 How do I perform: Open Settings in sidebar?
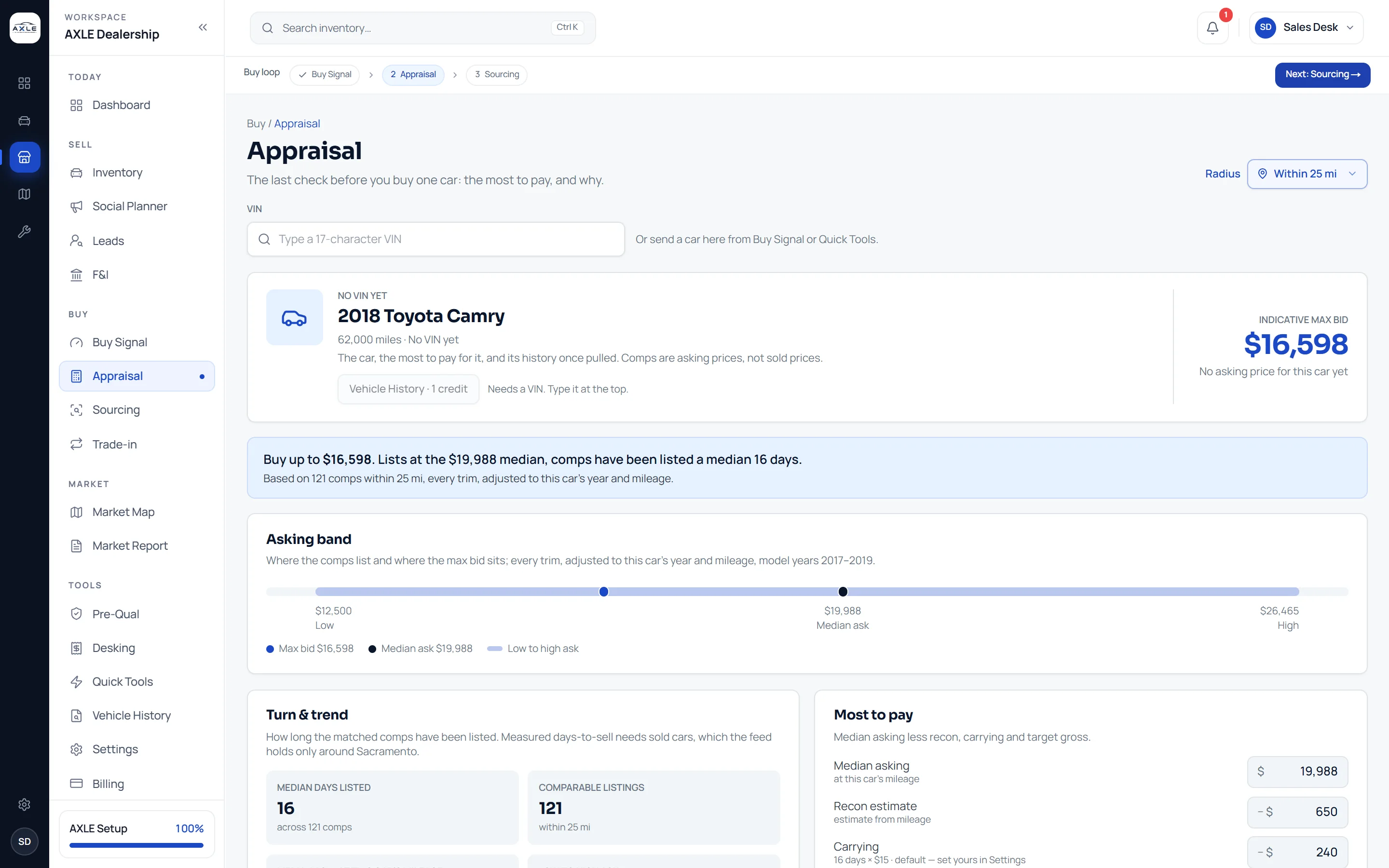point(136,750)
